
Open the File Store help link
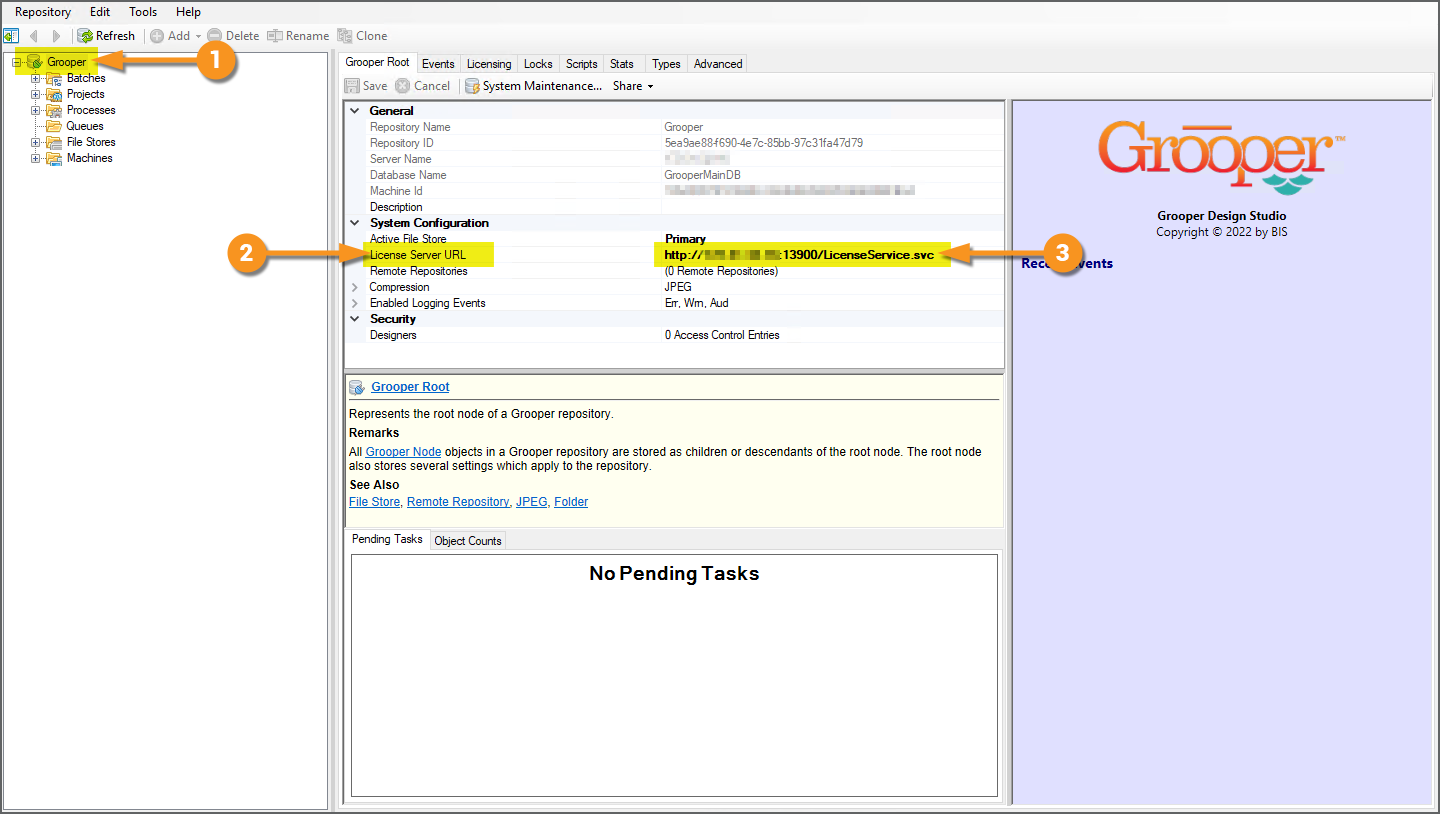[374, 502]
